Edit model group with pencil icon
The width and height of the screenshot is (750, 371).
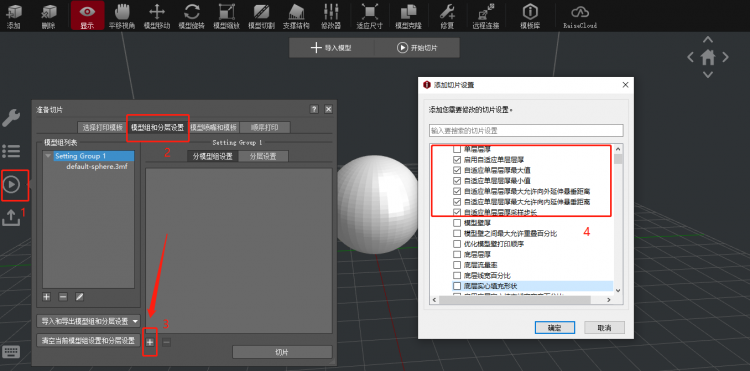tap(79, 297)
